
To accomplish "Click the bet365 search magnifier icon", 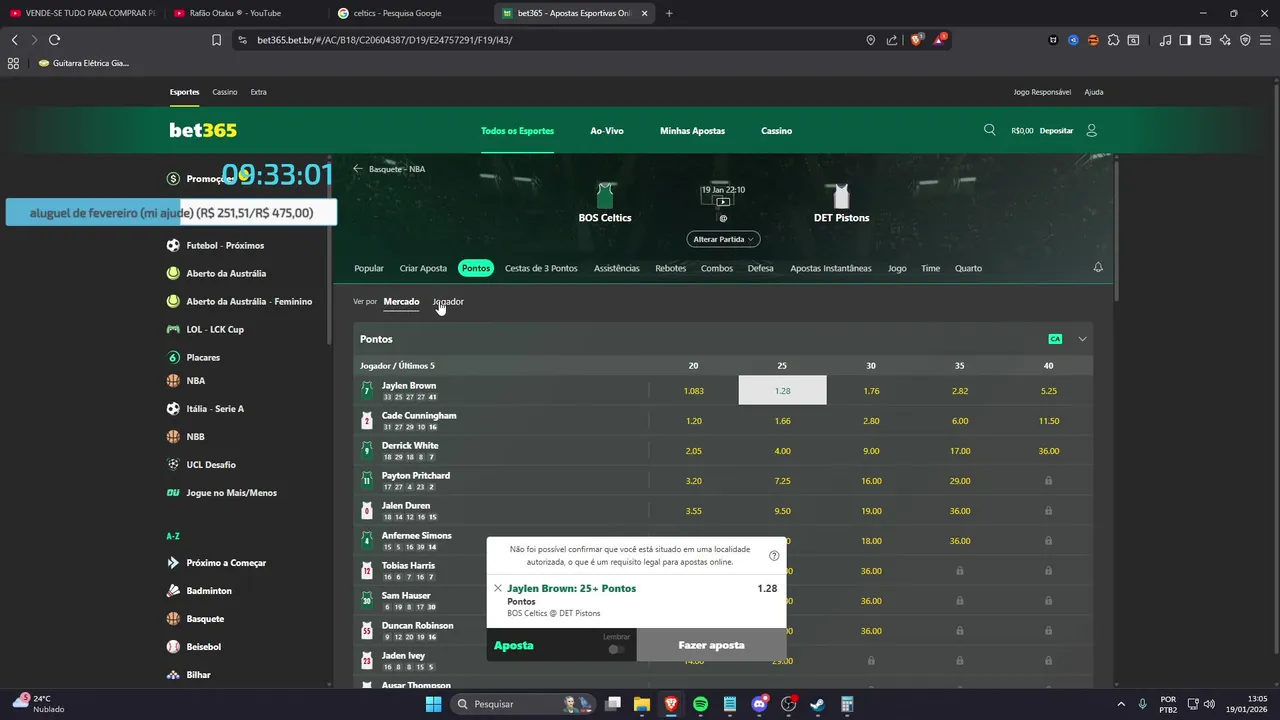I will pyautogui.click(x=989, y=130).
